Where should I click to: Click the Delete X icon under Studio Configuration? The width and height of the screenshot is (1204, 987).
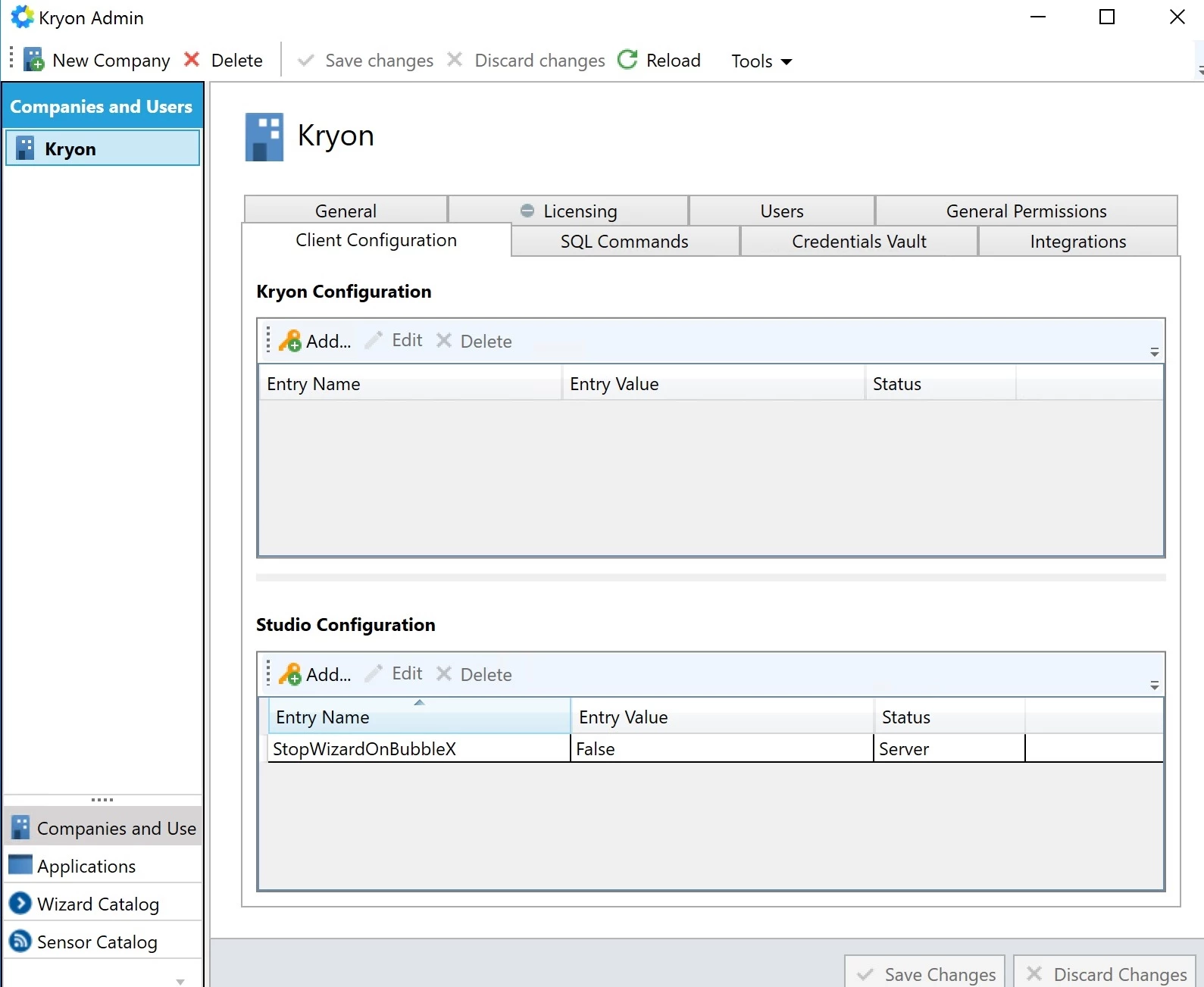(444, 673)
